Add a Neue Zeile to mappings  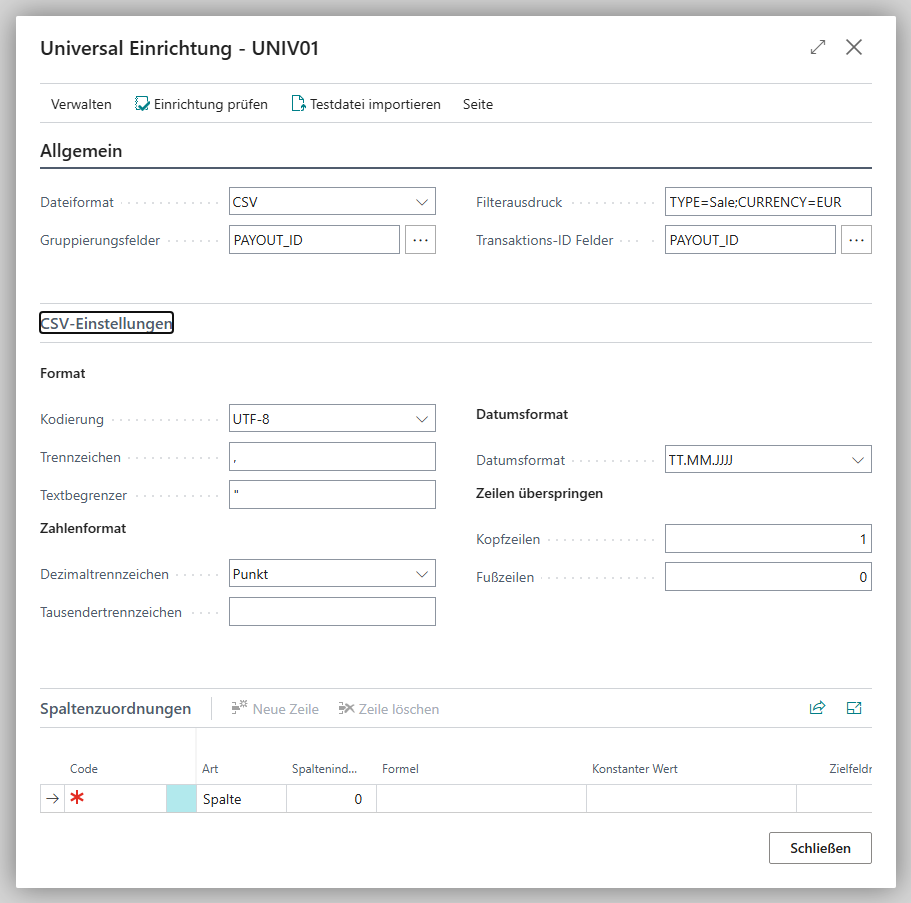tap(275, 708)
